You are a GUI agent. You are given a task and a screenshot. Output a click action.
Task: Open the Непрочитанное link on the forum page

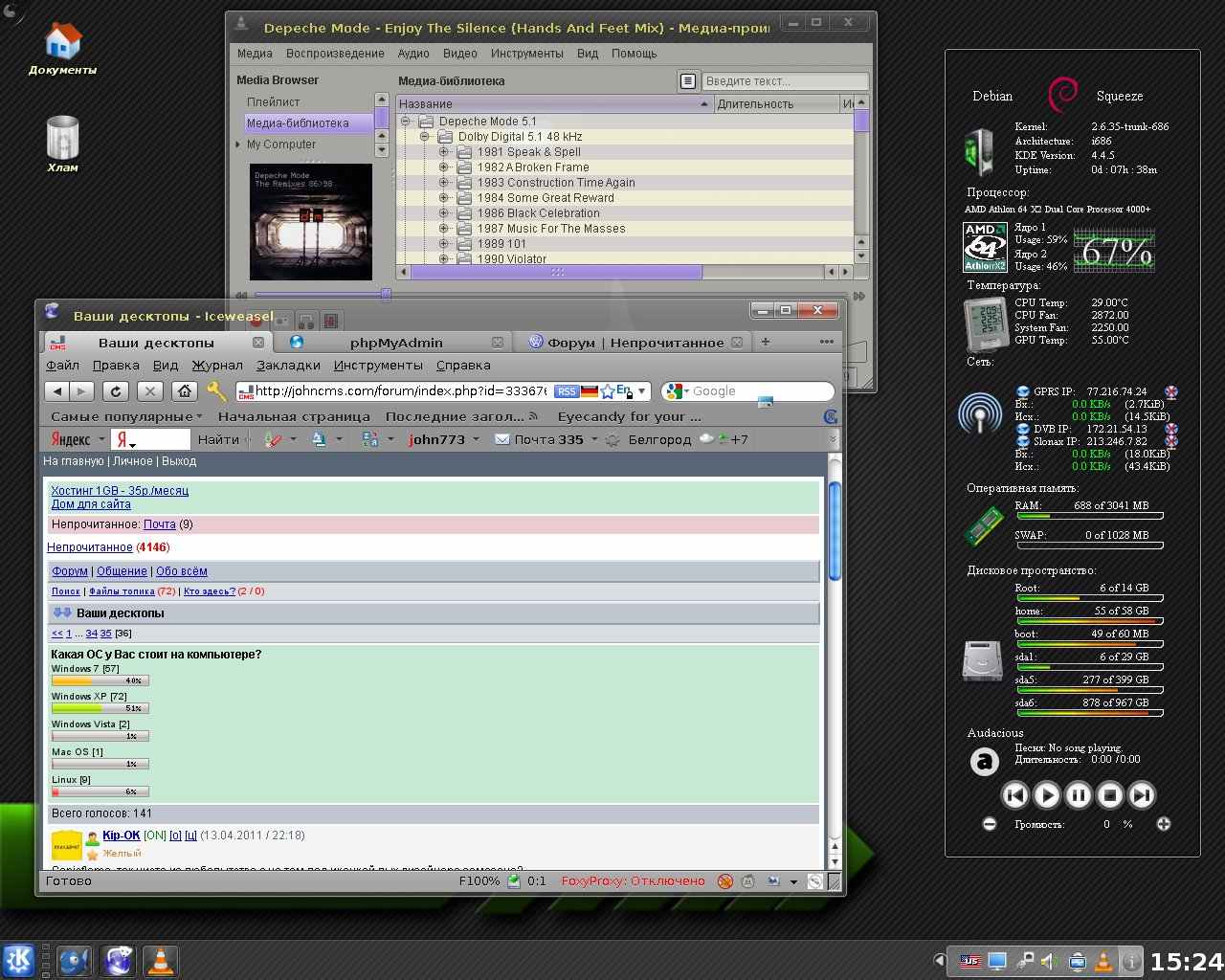[x=90, y=547]
